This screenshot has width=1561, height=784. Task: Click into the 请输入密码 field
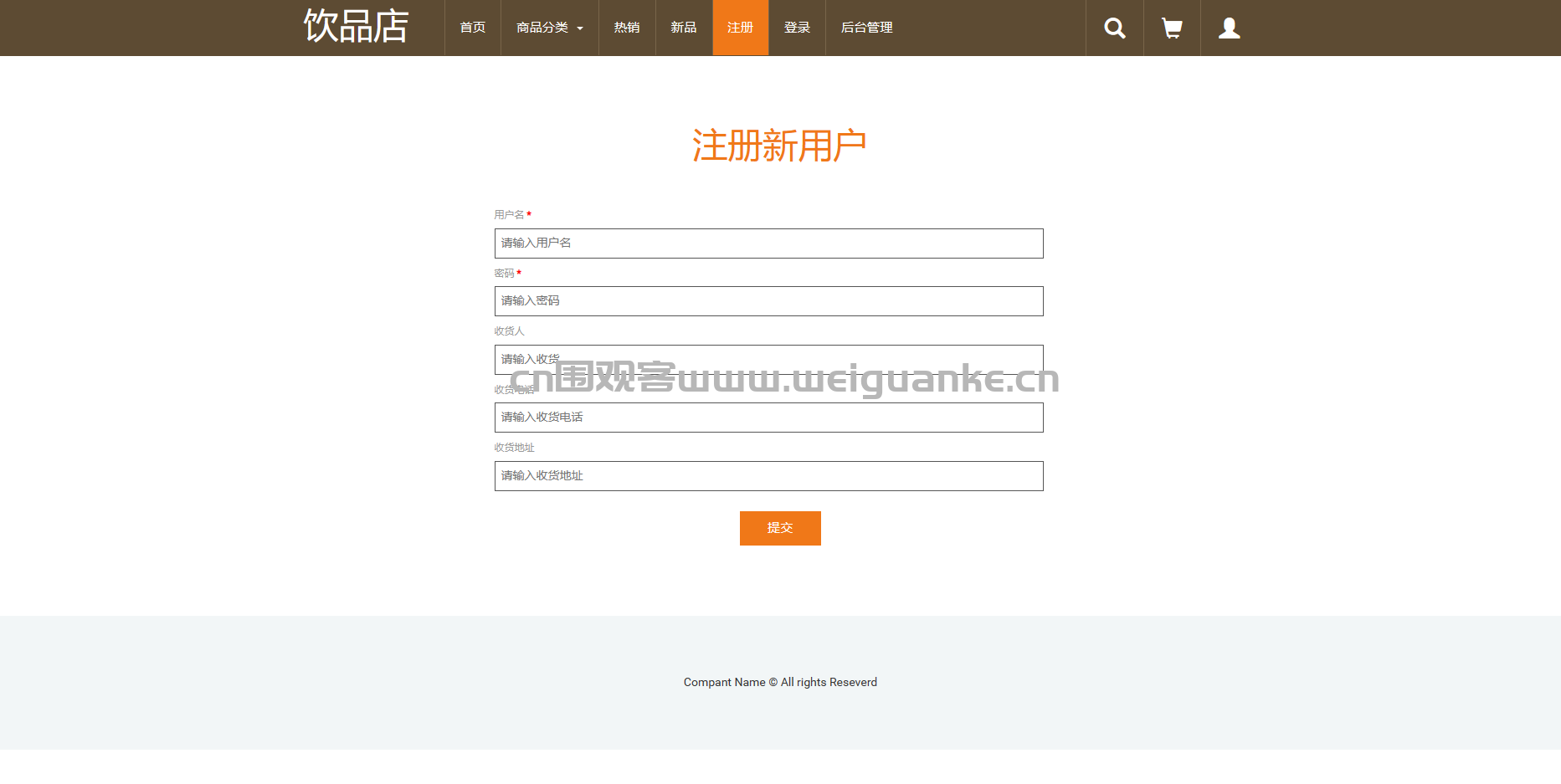pyautogui.click(x=768, y=301)
